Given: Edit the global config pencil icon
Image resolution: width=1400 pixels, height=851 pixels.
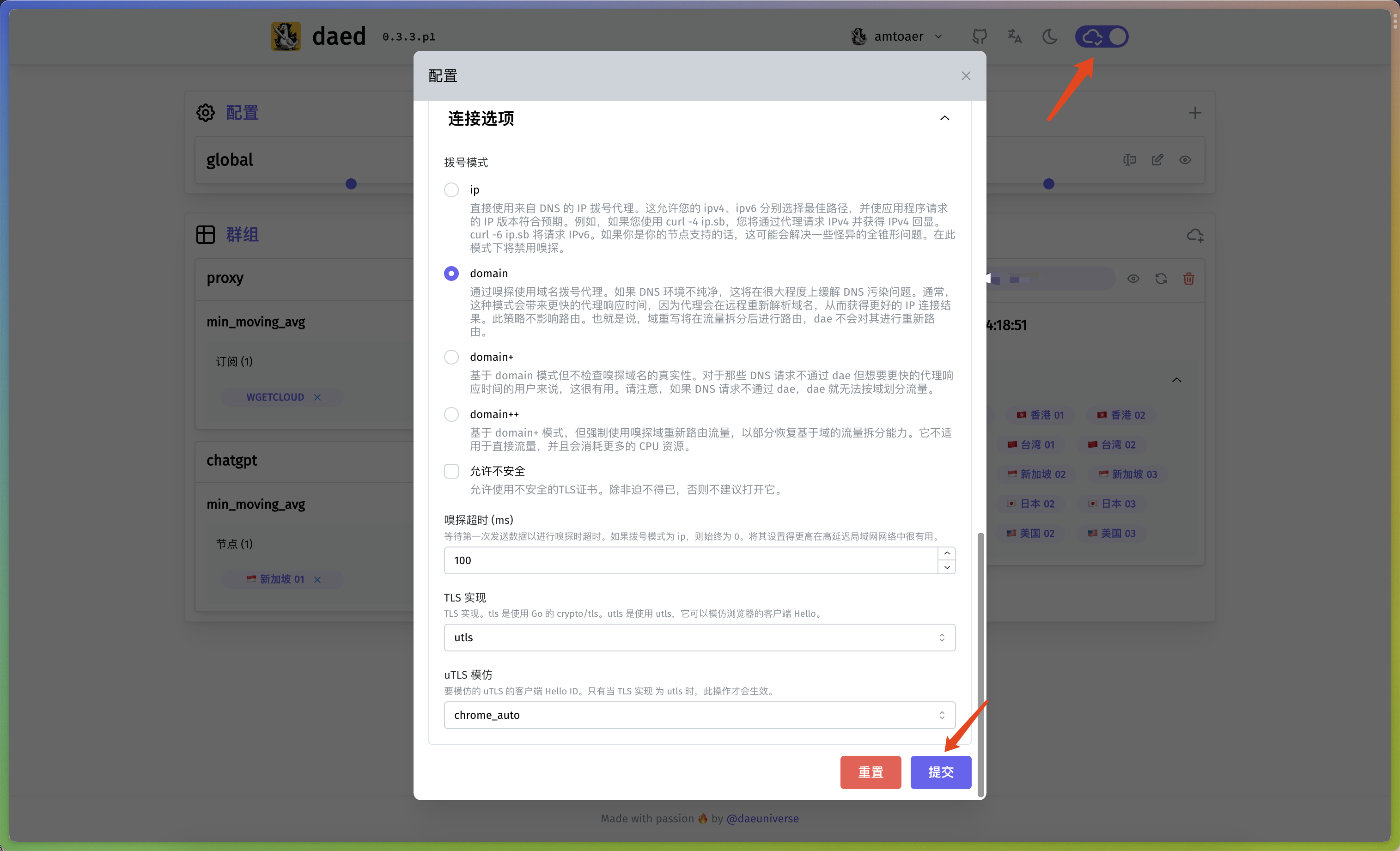Looking at the screenshot, I should tap(1157, 160).
